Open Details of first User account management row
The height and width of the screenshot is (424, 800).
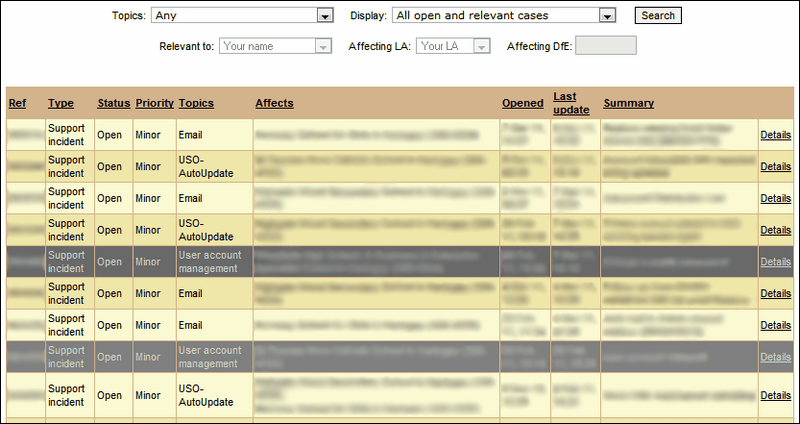click(776, 261)
